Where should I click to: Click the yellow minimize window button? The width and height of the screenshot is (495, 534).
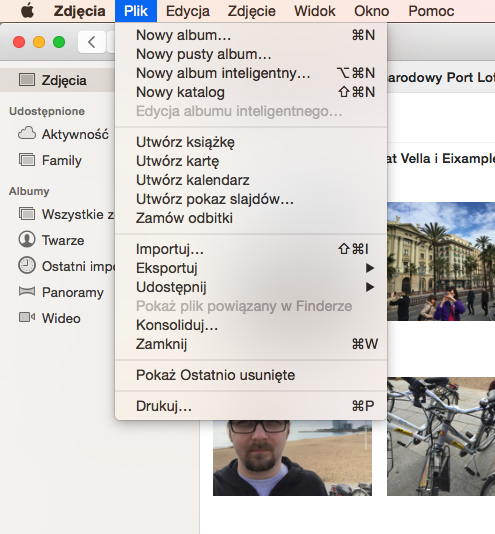point(39,42)
